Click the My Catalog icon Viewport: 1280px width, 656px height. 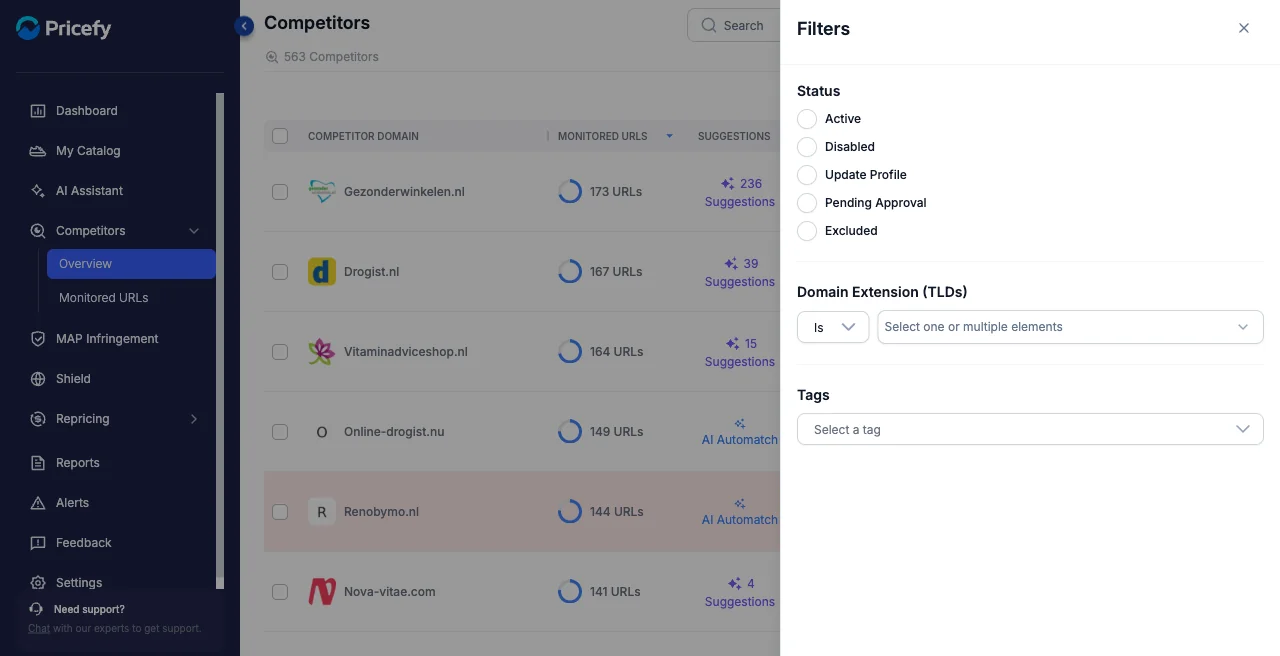[38, 151]
